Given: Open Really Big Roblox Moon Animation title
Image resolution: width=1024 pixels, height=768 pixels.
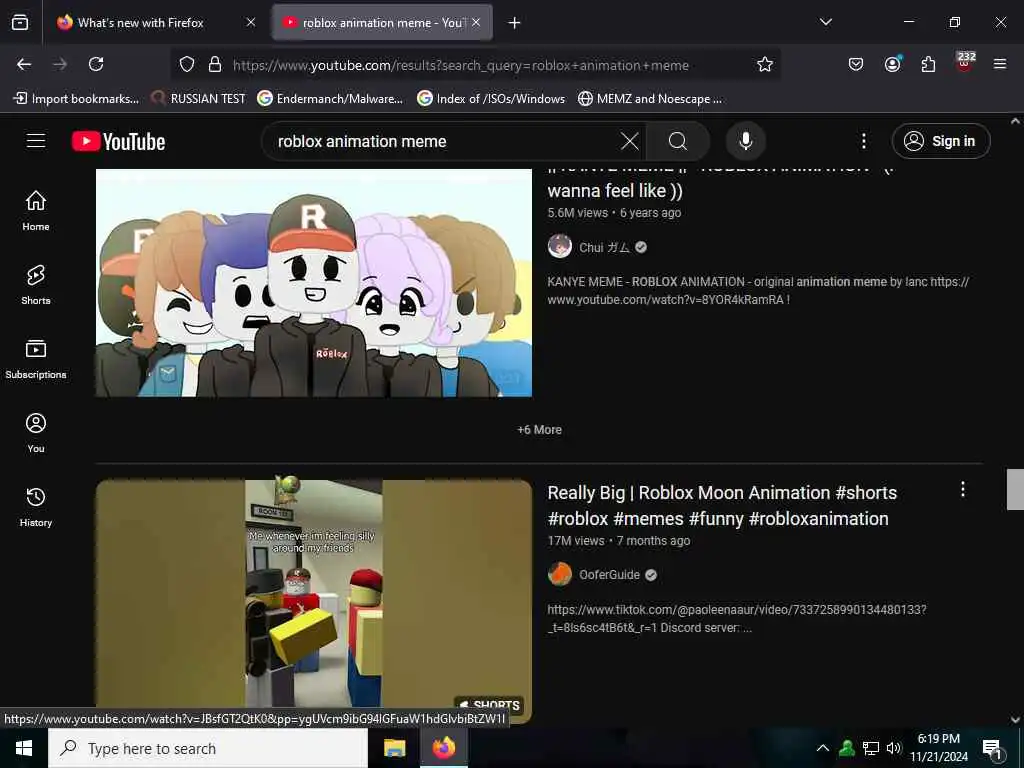Looking at the screenshot, I should (x=722, y=505).
